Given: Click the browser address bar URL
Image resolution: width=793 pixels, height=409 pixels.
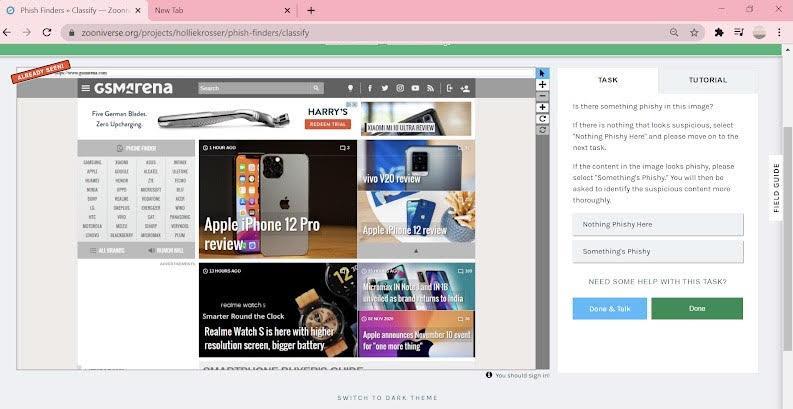Looking at the screenshot, I should point(195,32).
